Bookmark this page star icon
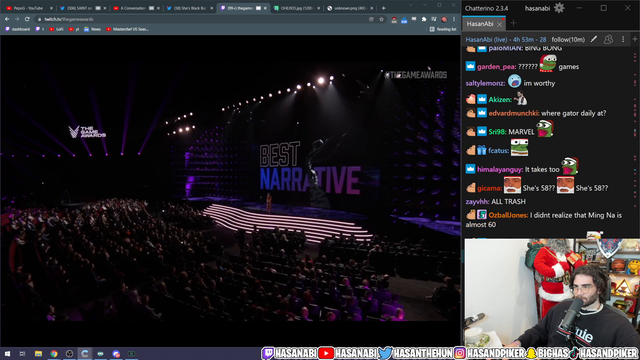The image size is (640, 360). click(x=381, y=19)
